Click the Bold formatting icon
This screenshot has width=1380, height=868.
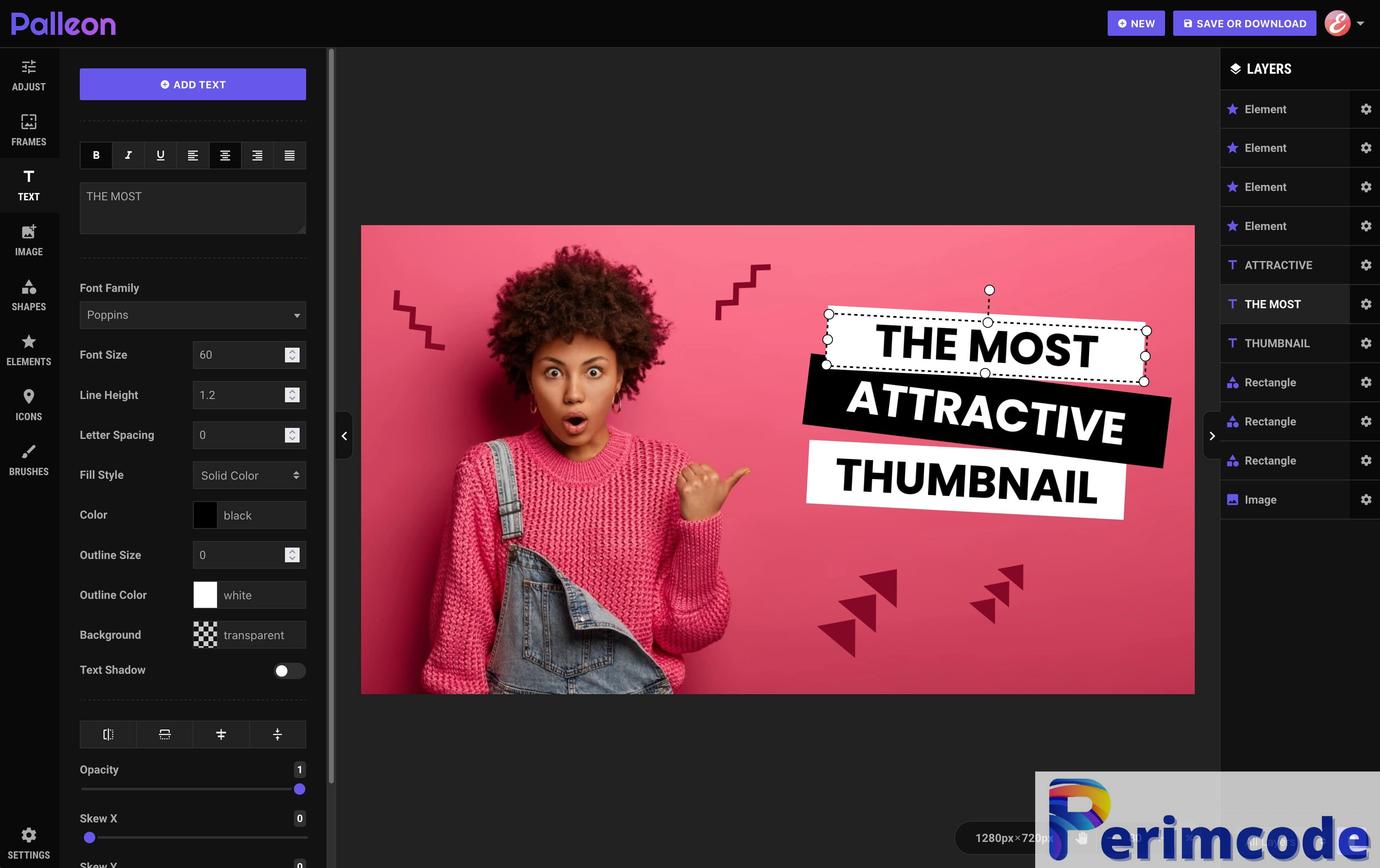point(96,155)
